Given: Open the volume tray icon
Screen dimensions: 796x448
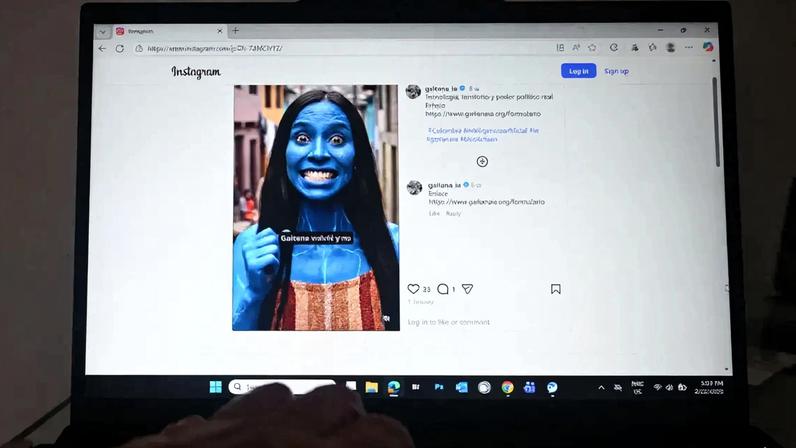Looking at the screenshot, I should tap(670, 388).
